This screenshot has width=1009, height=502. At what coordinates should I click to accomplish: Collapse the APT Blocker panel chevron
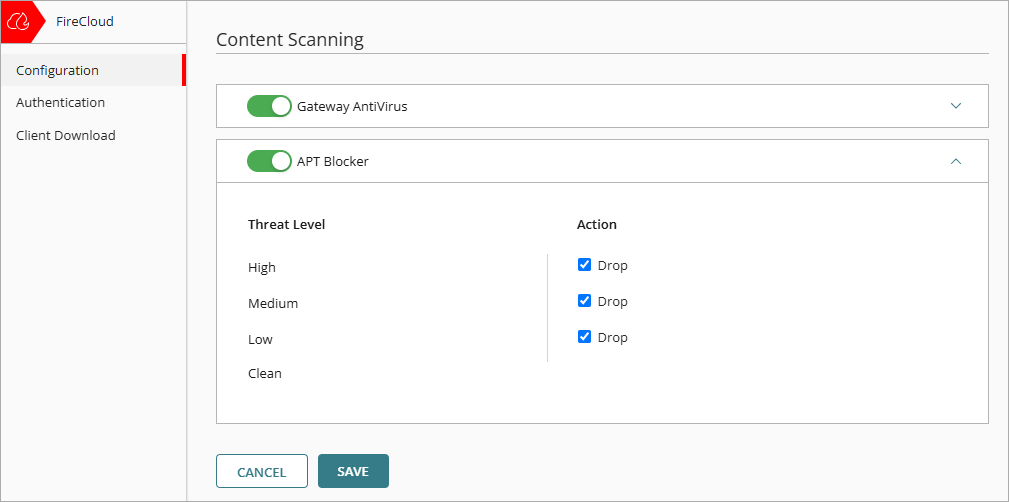(x=956, y=161)
